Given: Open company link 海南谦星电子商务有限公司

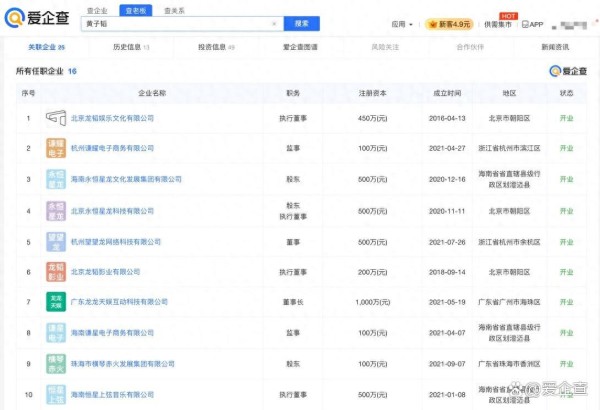Looking at the screenshot, I should [x=112, y=333].
